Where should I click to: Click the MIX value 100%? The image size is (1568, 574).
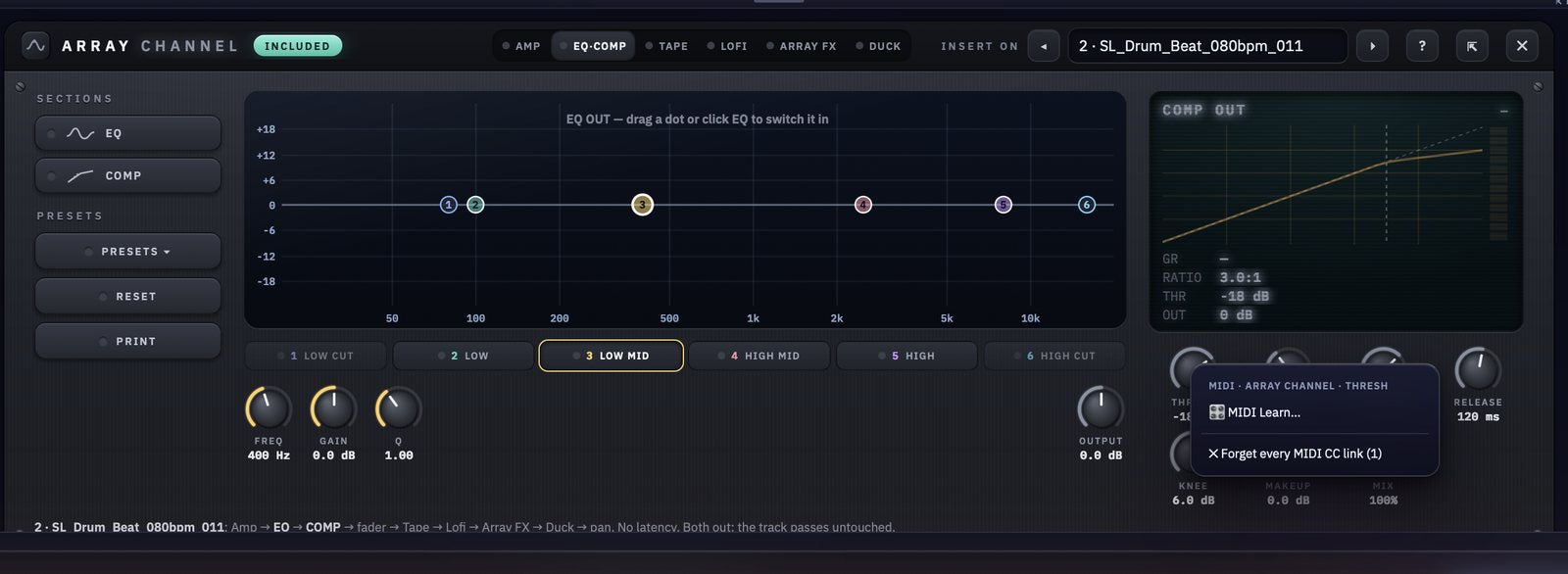(x=1383, y=501)
